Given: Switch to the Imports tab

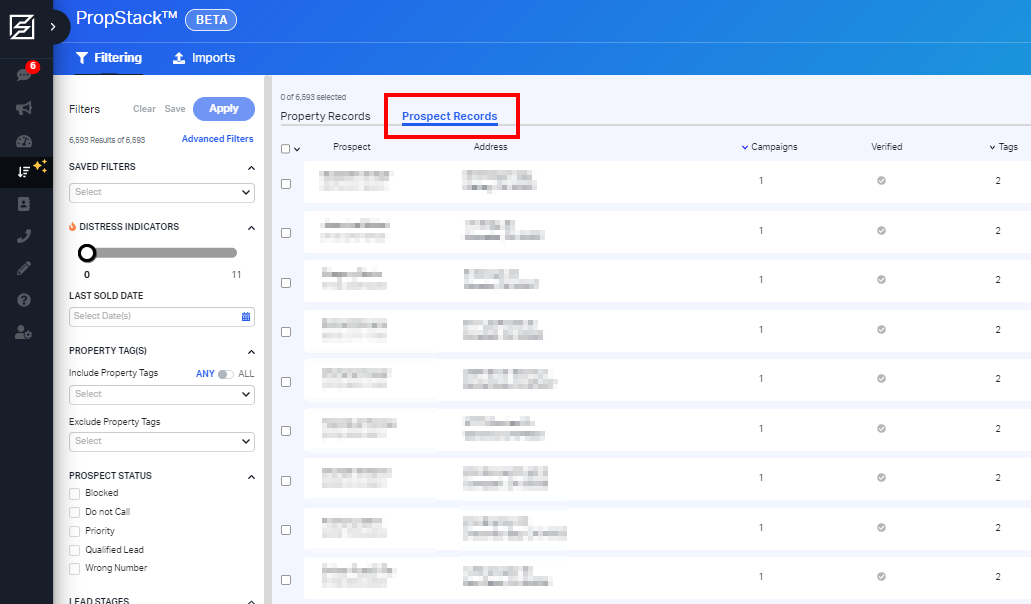Looking at the screenshot, I should [x=204, y=58].
